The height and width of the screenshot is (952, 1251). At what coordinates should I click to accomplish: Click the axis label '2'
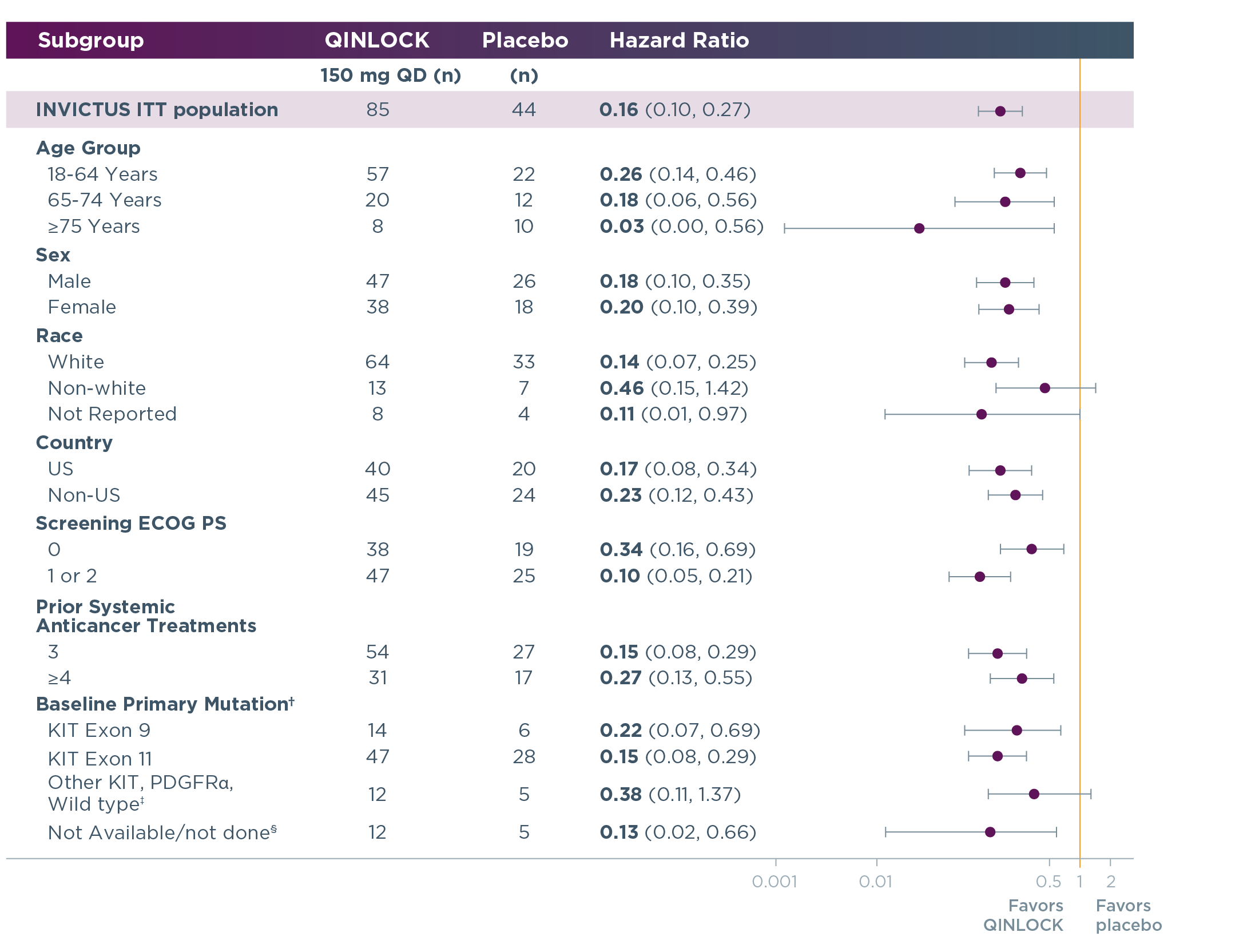coord(1111,882)
